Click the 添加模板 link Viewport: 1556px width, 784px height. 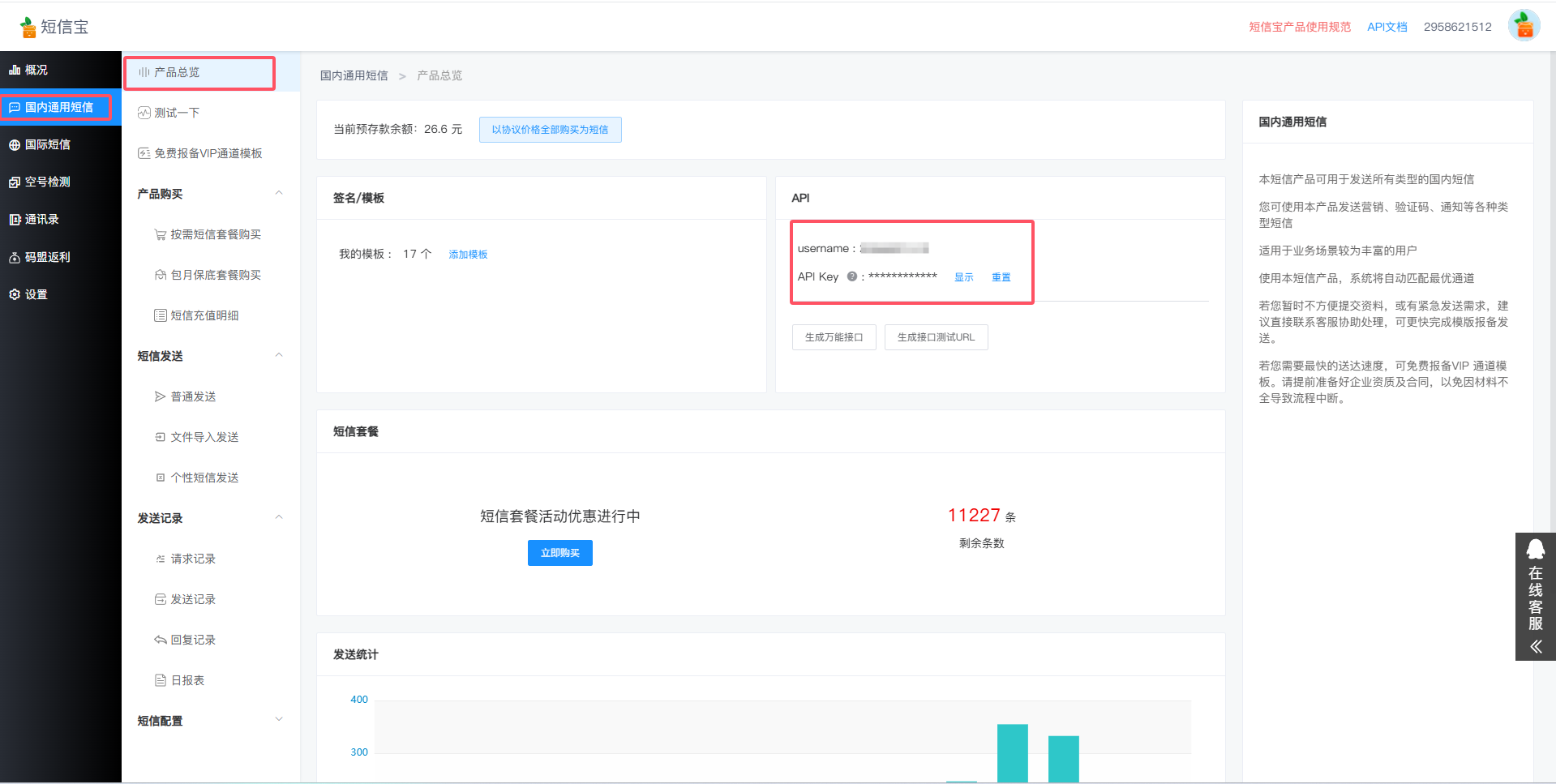click(x=468, y=255)
